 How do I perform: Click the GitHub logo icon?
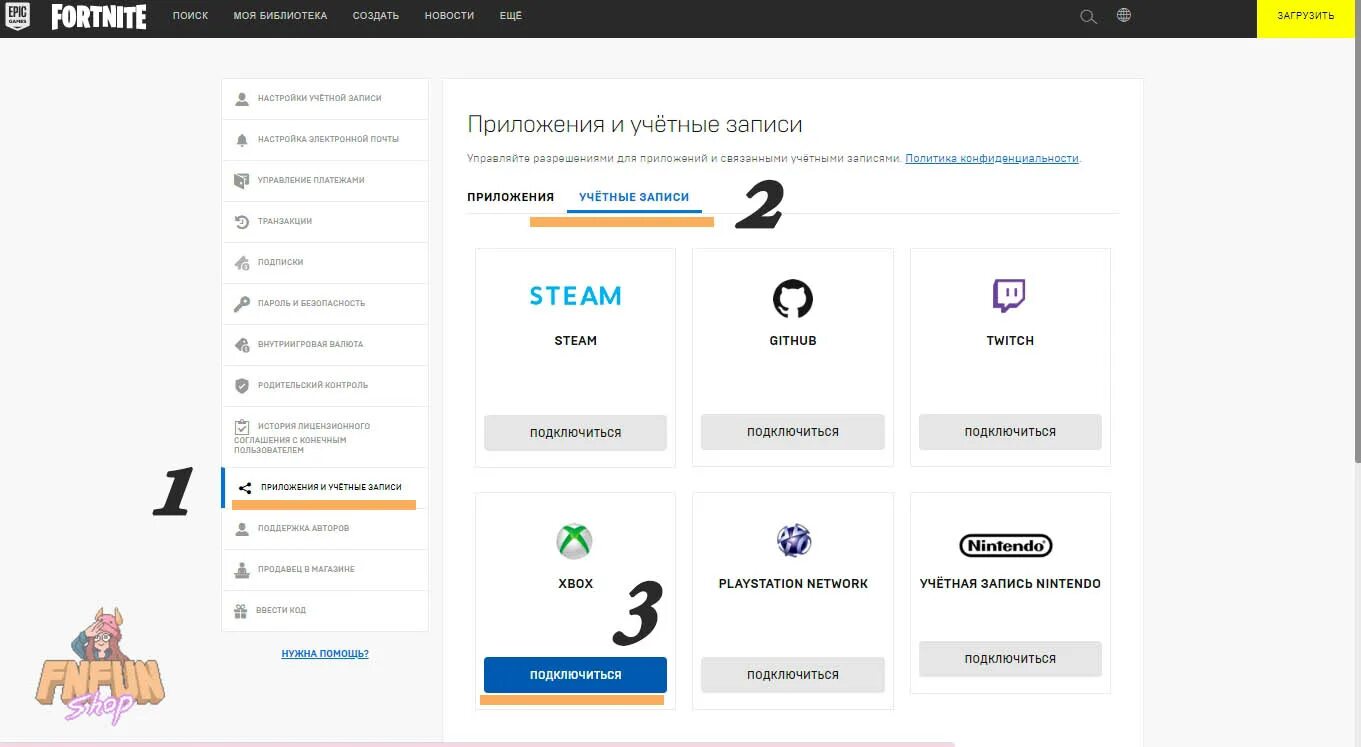click(793, 298)
